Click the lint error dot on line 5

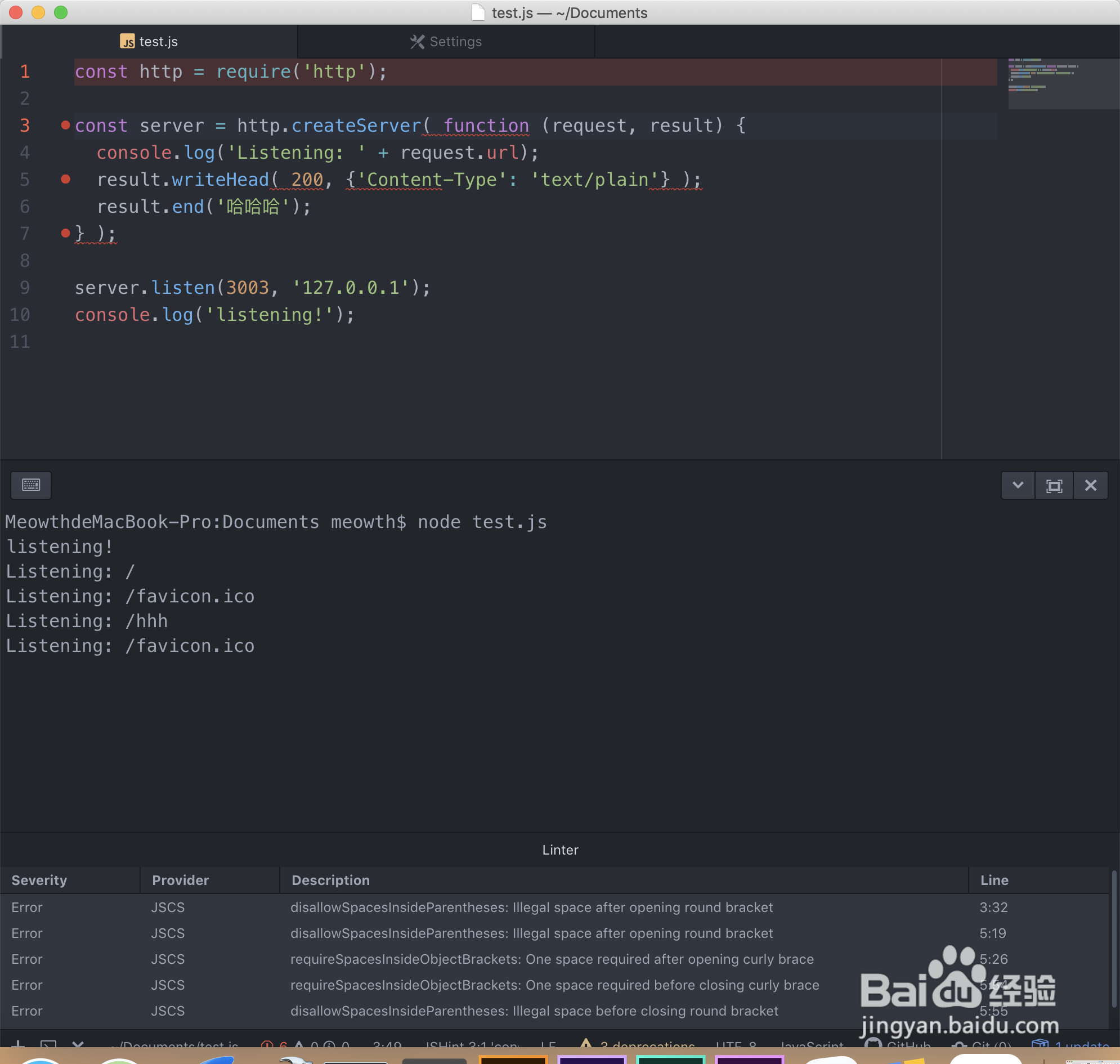(x=65, y=179)
